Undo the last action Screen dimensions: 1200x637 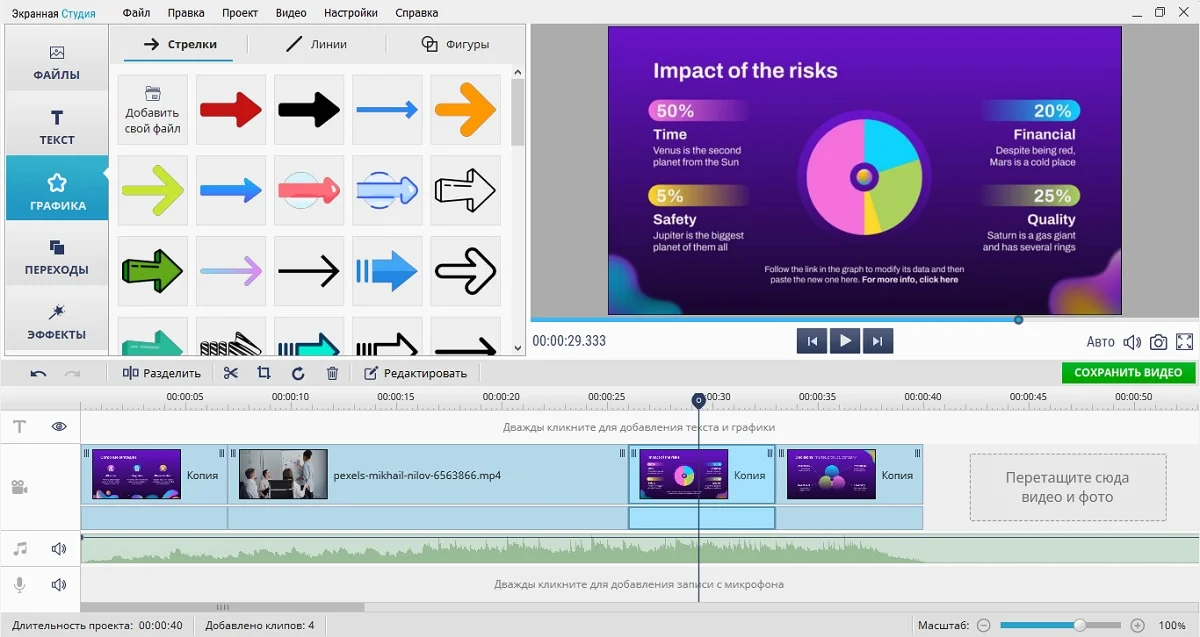pos(38,373)
